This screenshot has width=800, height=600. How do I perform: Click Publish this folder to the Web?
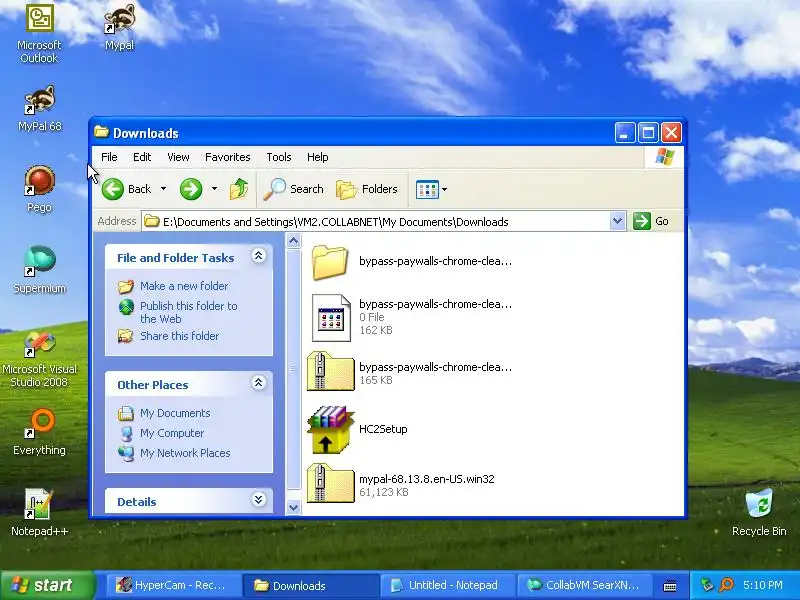[x=189, y=312]
